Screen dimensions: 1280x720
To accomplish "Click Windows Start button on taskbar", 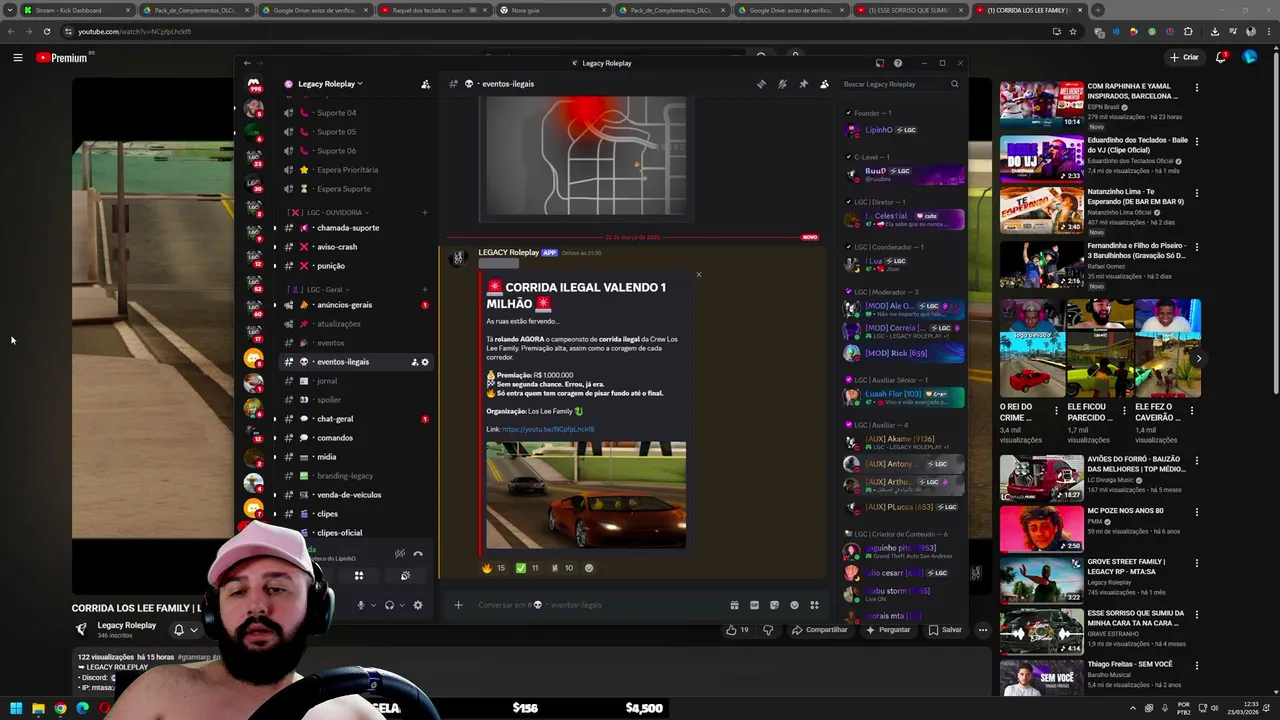I will (x=16, y=708).
